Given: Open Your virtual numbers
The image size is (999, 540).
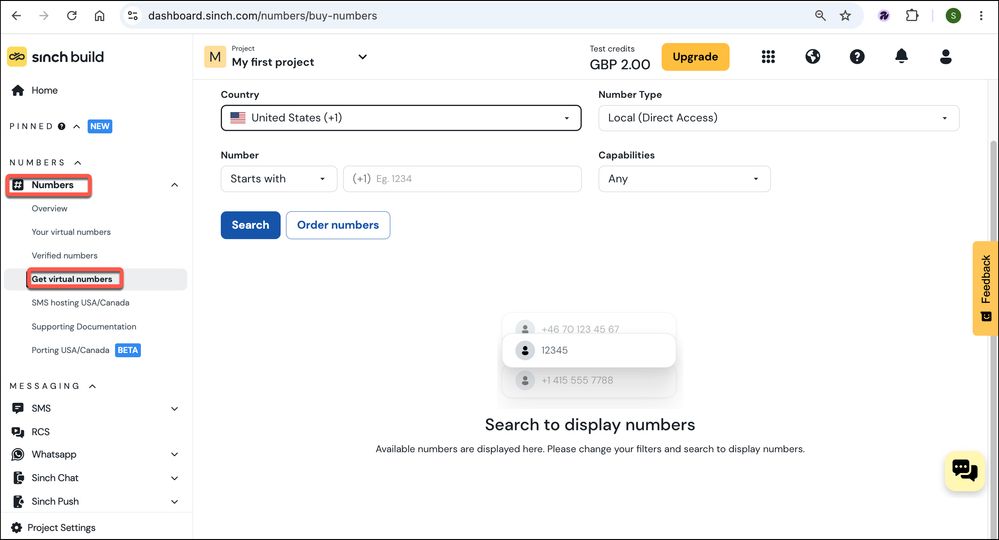Looking at the screenshot, I should point(71,232).
